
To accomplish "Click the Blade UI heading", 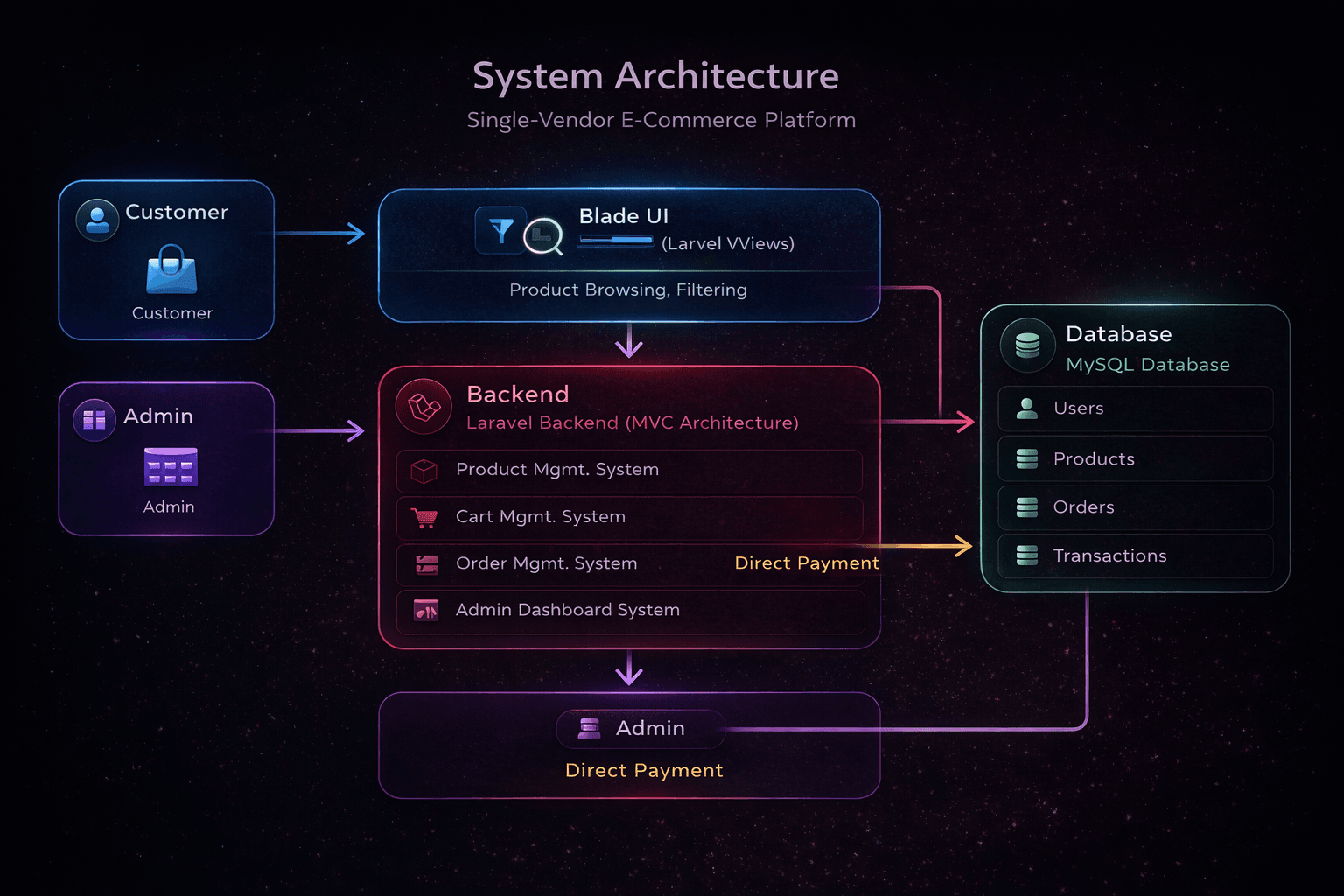I will pyautogui.click(x=624, y=216).
